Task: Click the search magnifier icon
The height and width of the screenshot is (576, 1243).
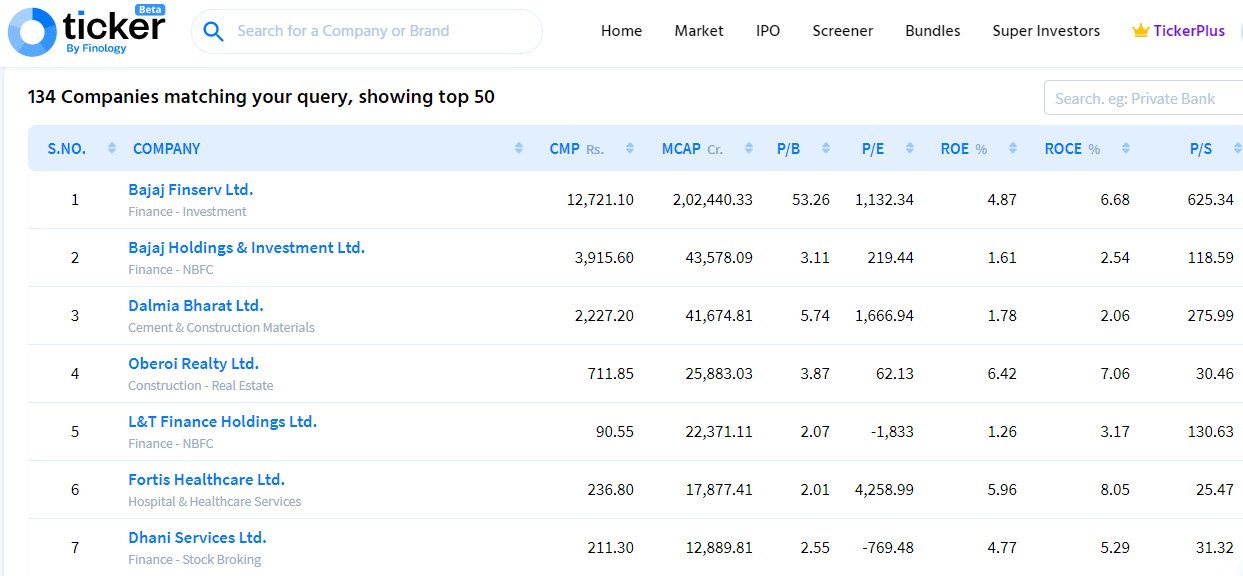Action: pos(213,32)
